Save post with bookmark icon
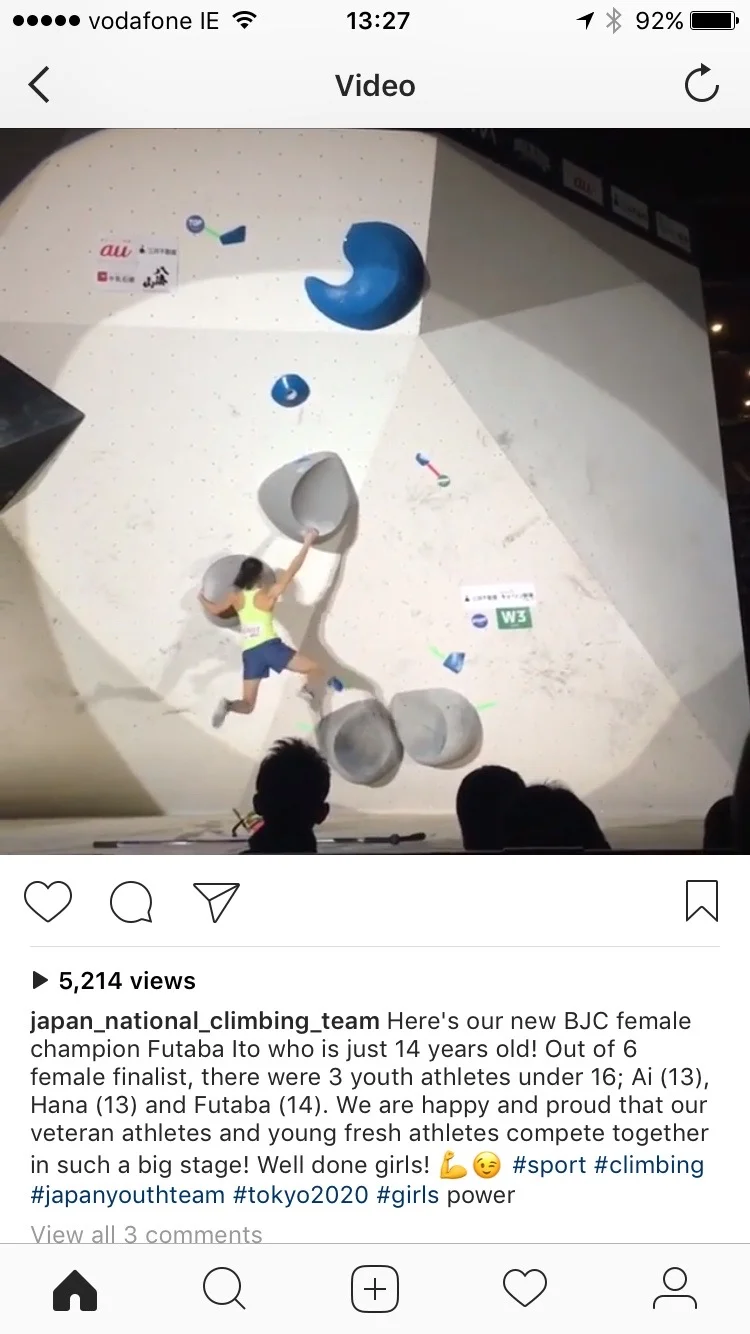Screen dimensions: 750x1334 (702, 900)
